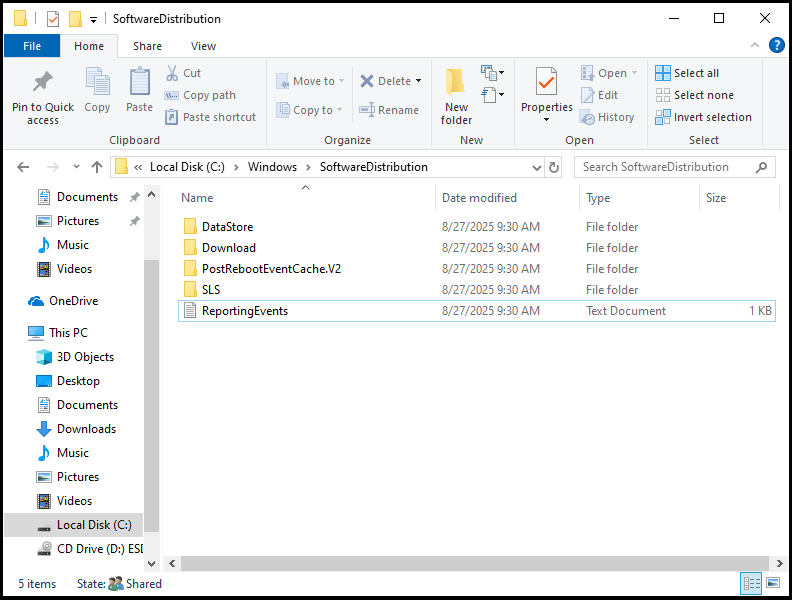Go up one folder level

pyautogui.click(x=97, y=167)
